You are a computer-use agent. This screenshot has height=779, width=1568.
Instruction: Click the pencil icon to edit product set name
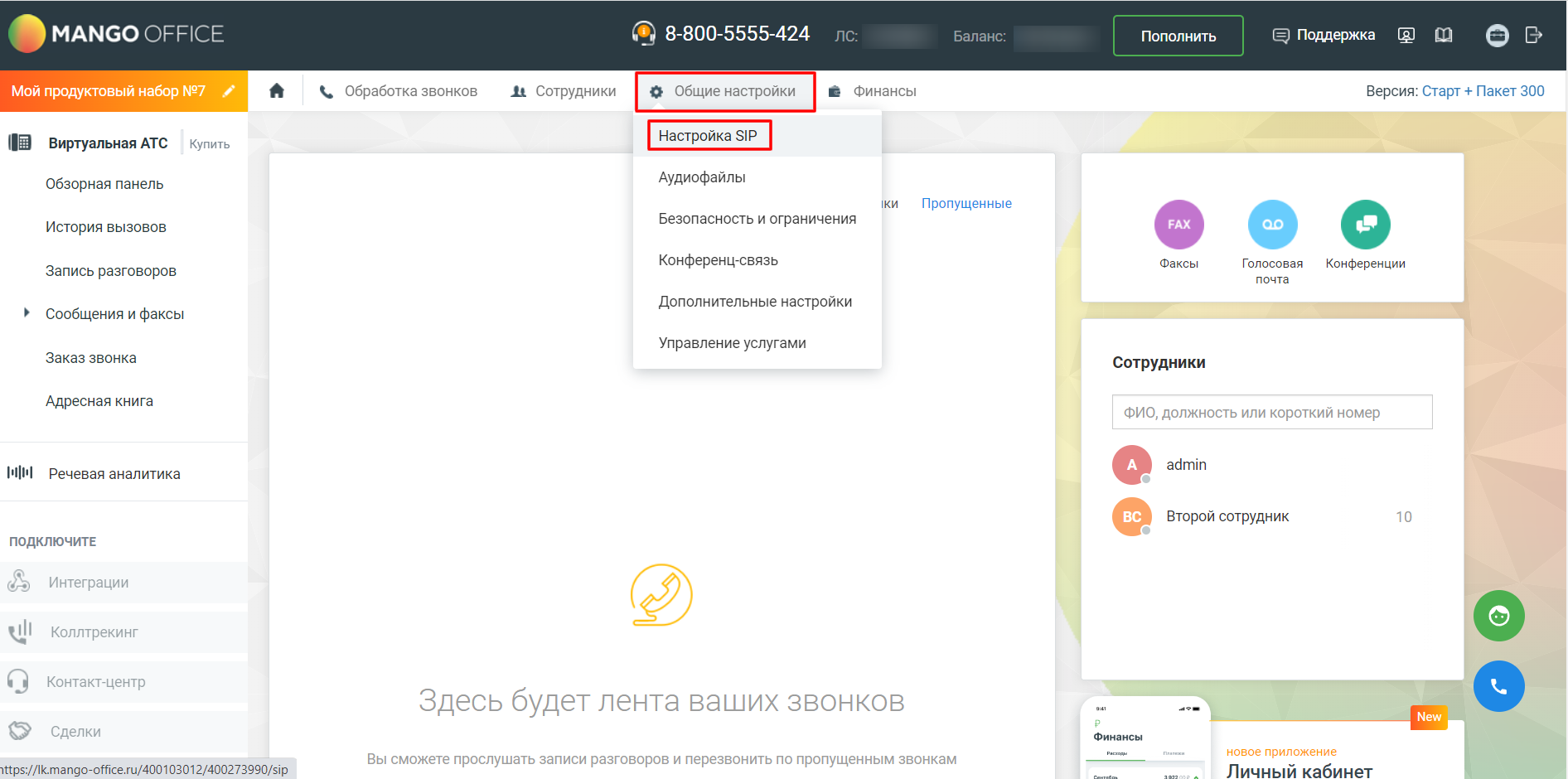(x=229, y=91)
